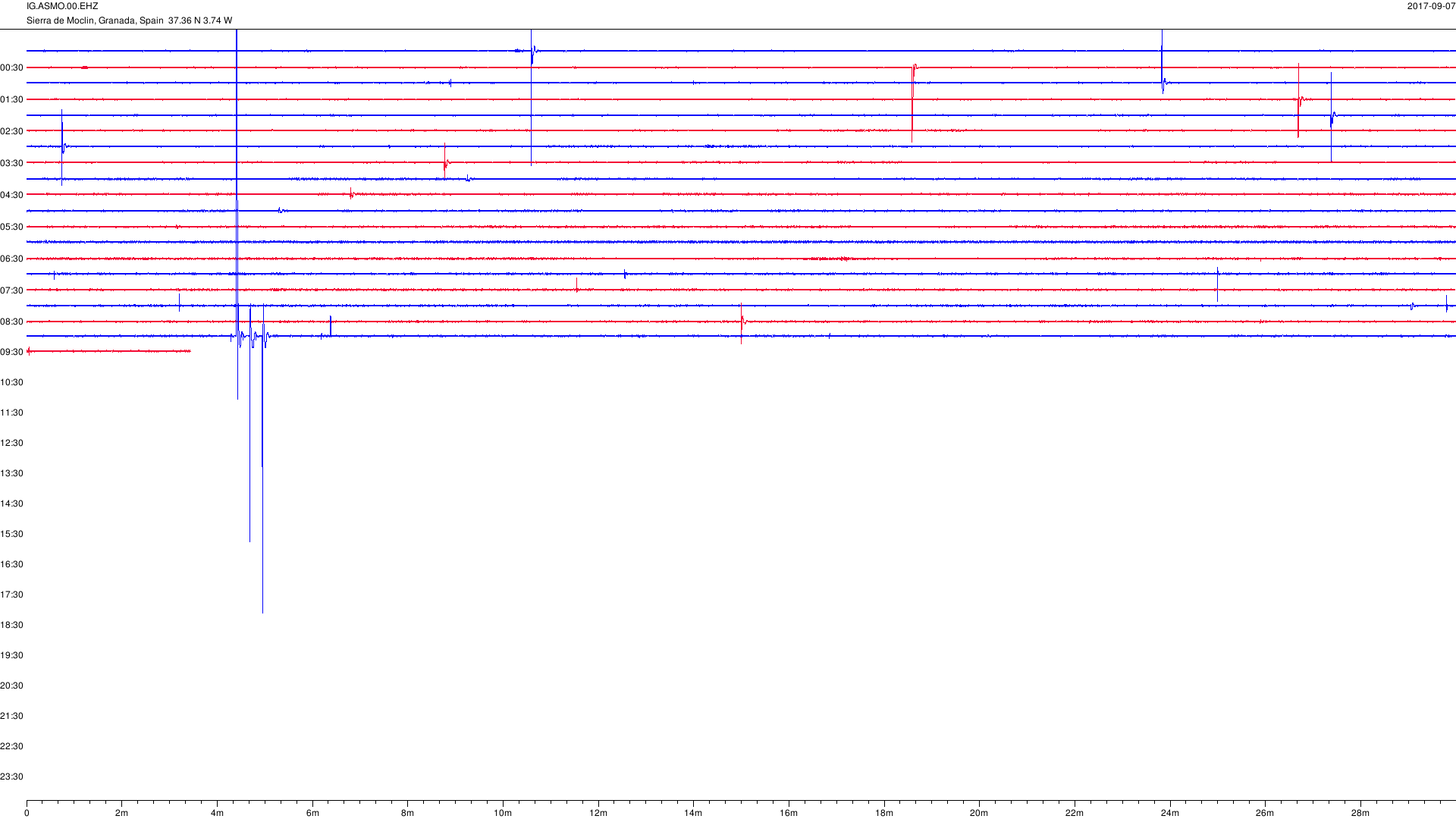Click the 07:30 time label

[x=12, y=291]
